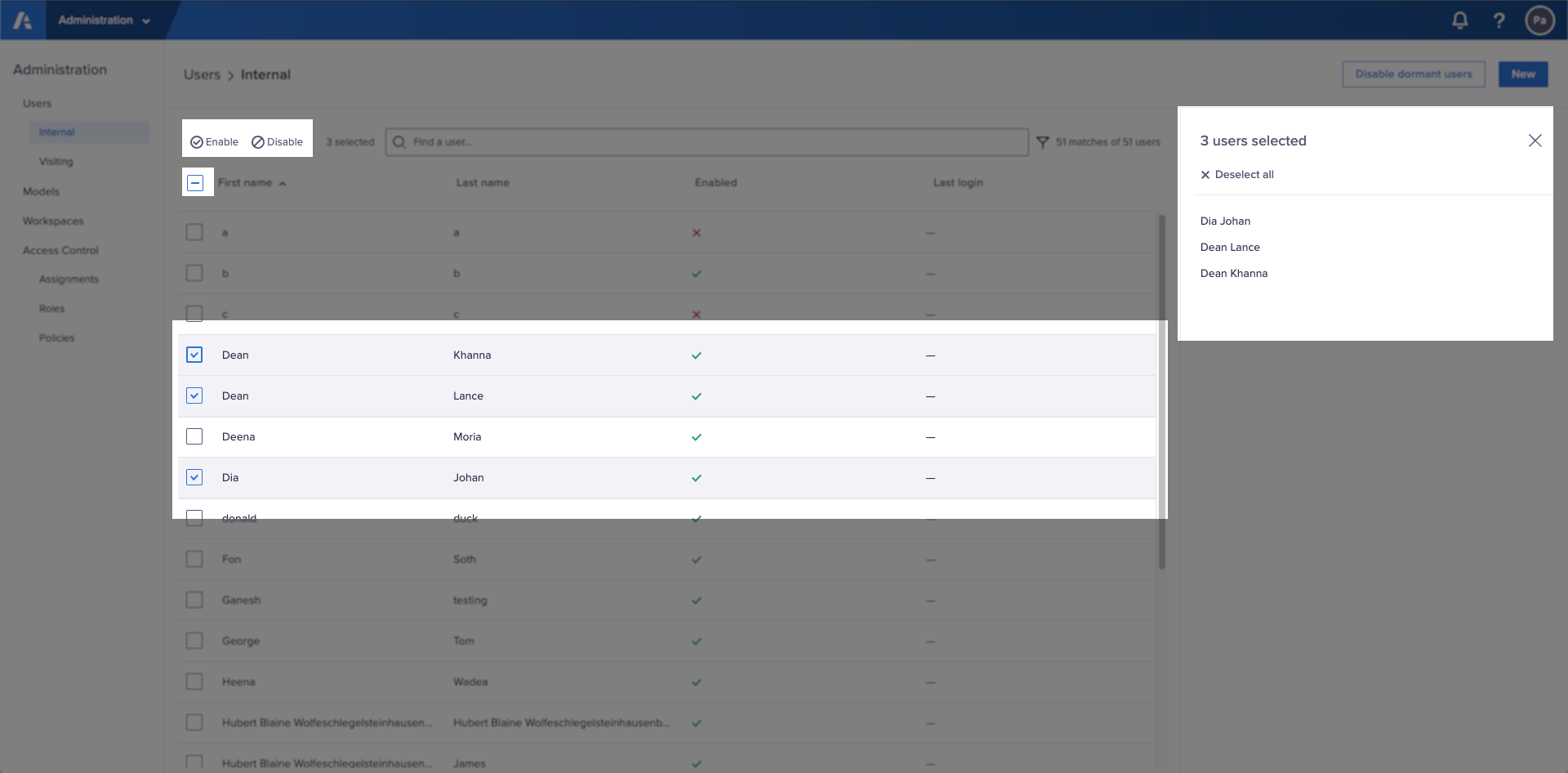Collapse the Users section in the sidebar
Screen dimensions: 1568x773
37,103
